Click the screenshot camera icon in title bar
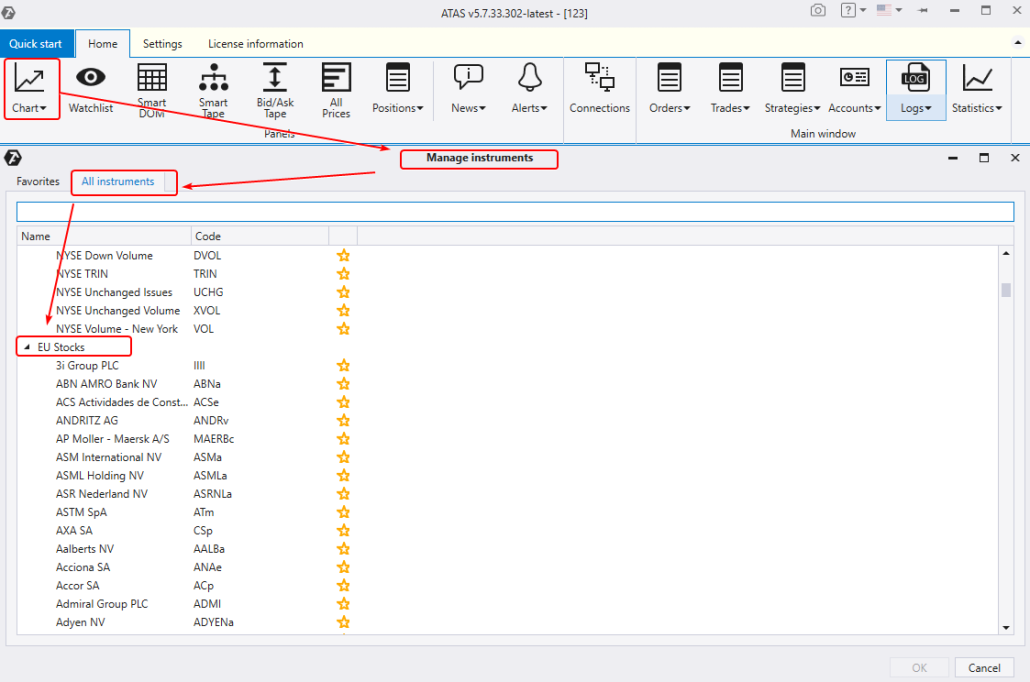This screenshot has height=682, width=1030. coord(818,10)
